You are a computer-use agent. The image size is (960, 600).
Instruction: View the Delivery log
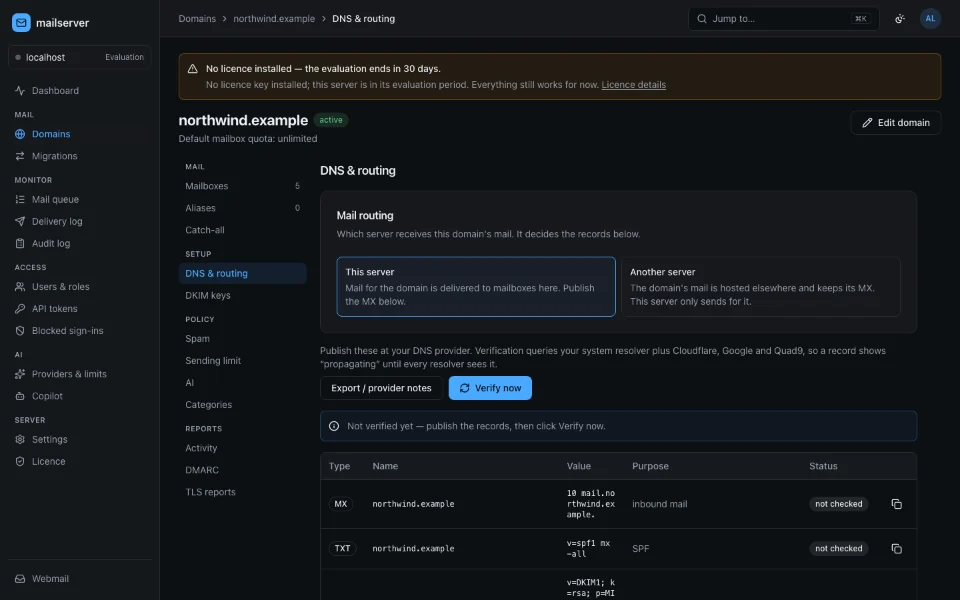80,222
